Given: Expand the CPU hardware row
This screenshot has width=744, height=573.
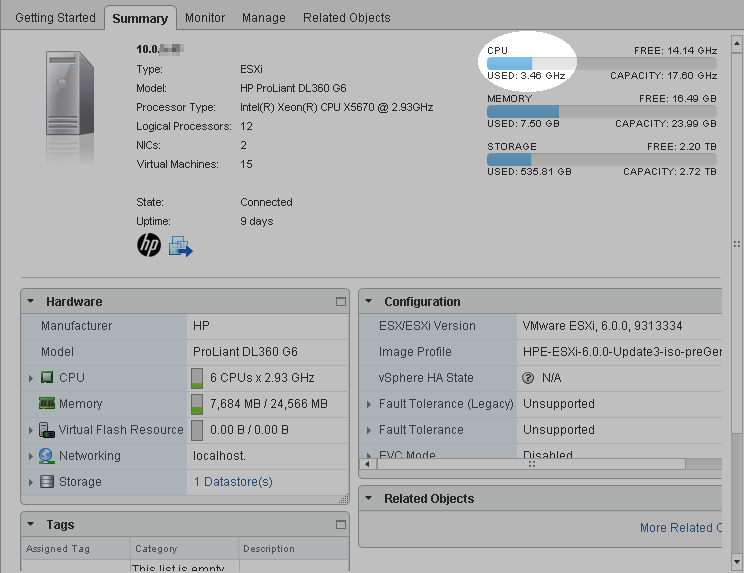Looking at the screenshot, I should coord(31,378).
